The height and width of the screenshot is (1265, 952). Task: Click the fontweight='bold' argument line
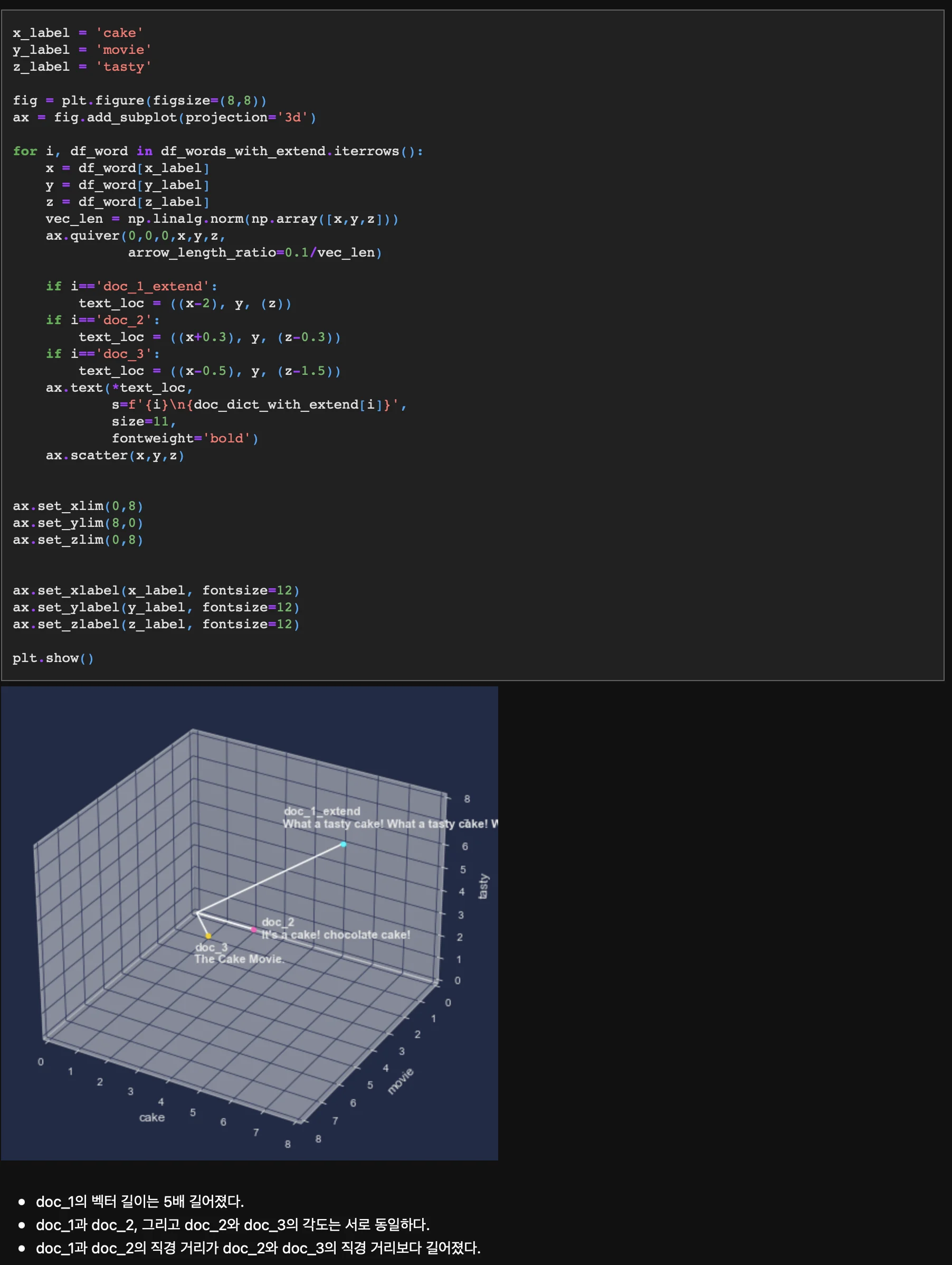pyautogui.click(x=185, y=439)
